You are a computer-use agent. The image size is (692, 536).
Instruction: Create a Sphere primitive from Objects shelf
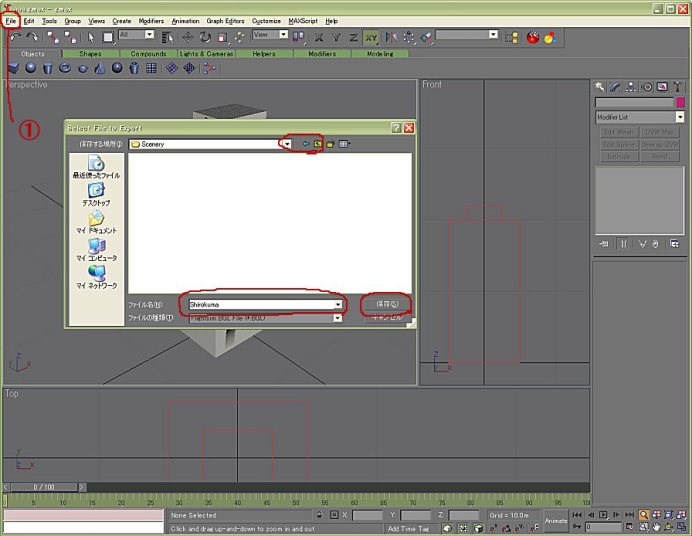click(x=30, y=67)
